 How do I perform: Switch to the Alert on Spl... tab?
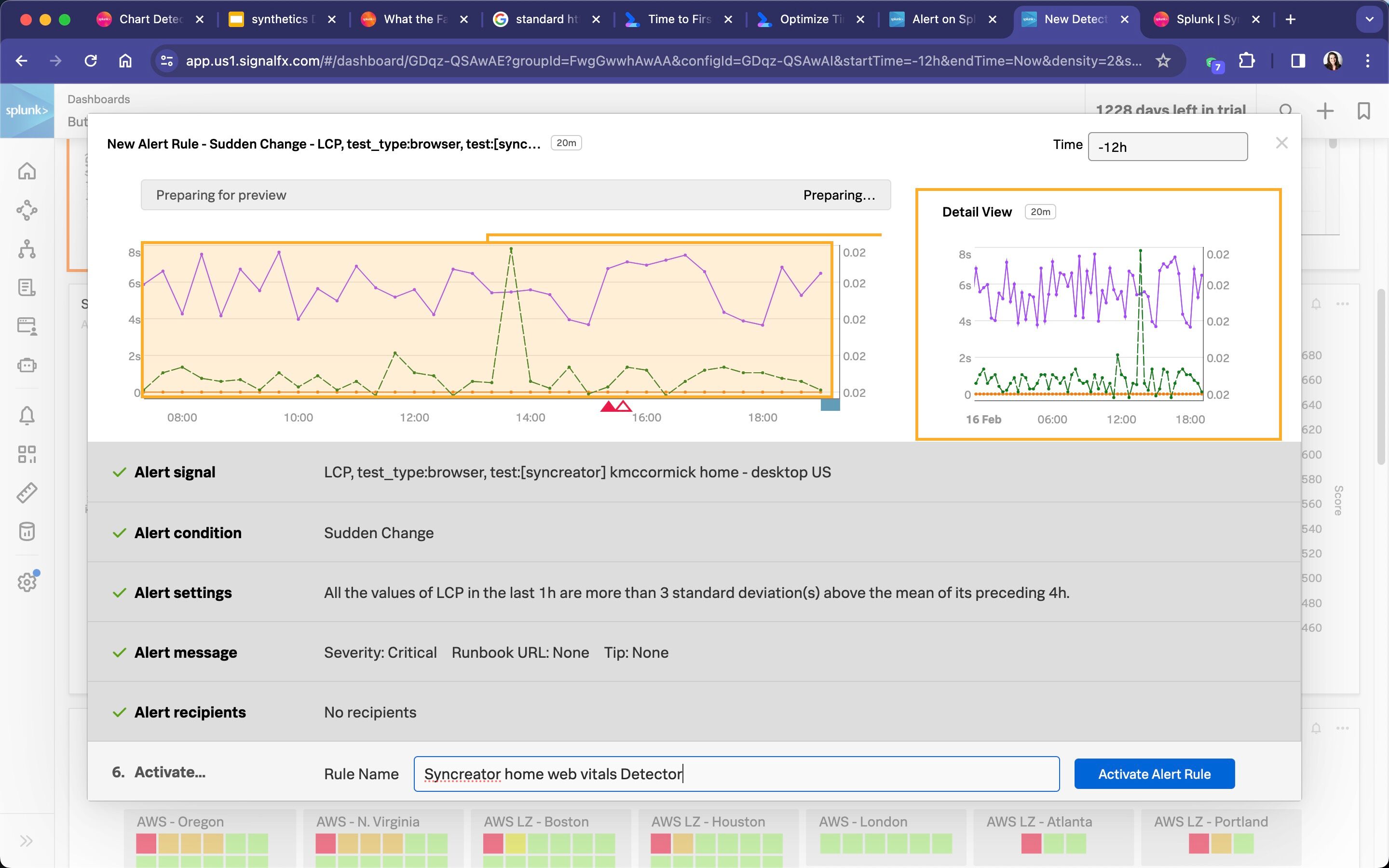942,19
